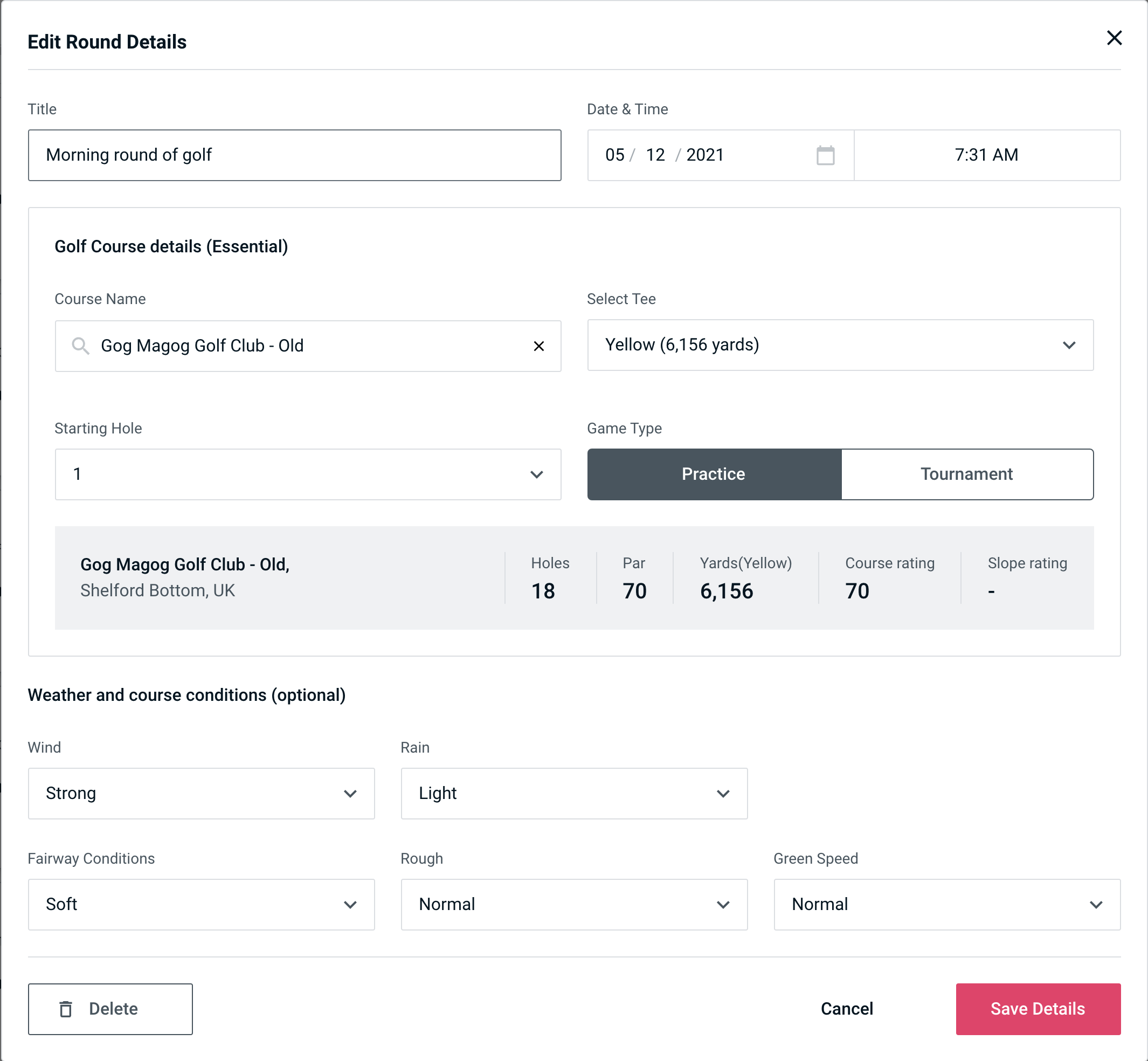The image size is (1148, 1061).
Task: Click the search icon in Course Name field
Action: click(80, 345)
